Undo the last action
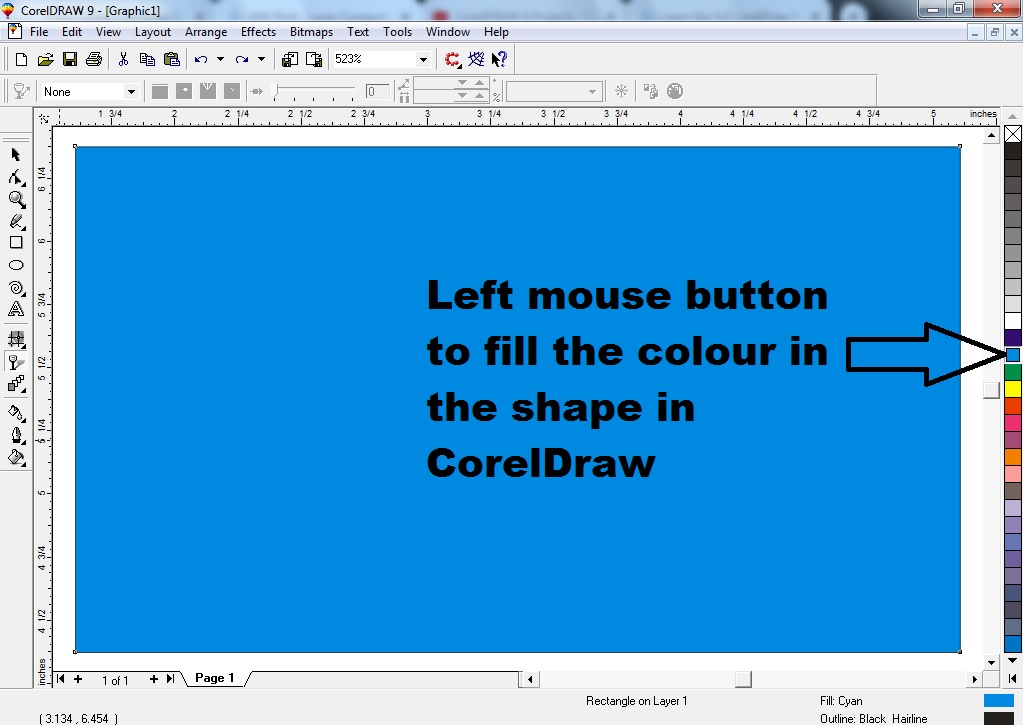Viewport: 1032px width, 725px height. tap(201, 59)
